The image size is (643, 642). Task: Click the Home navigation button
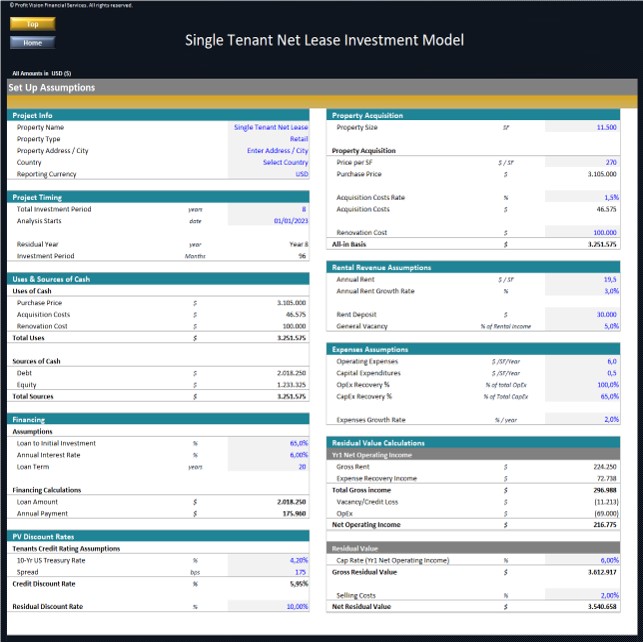(x=32, y=43)
